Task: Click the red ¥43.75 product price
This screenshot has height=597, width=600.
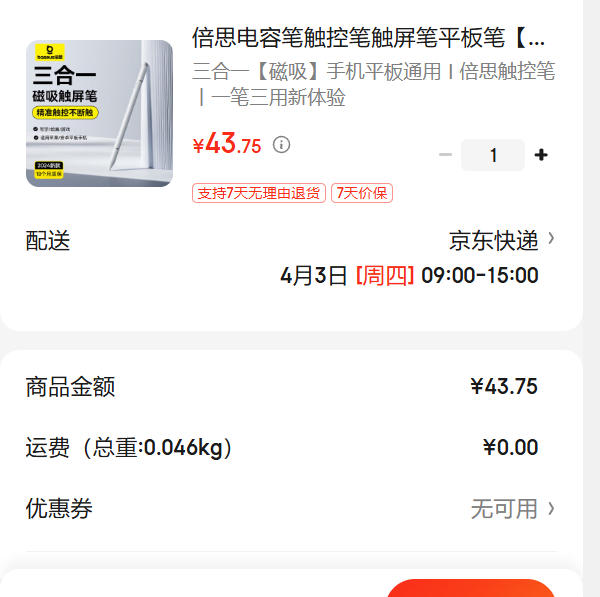Action: coord(227,144)
